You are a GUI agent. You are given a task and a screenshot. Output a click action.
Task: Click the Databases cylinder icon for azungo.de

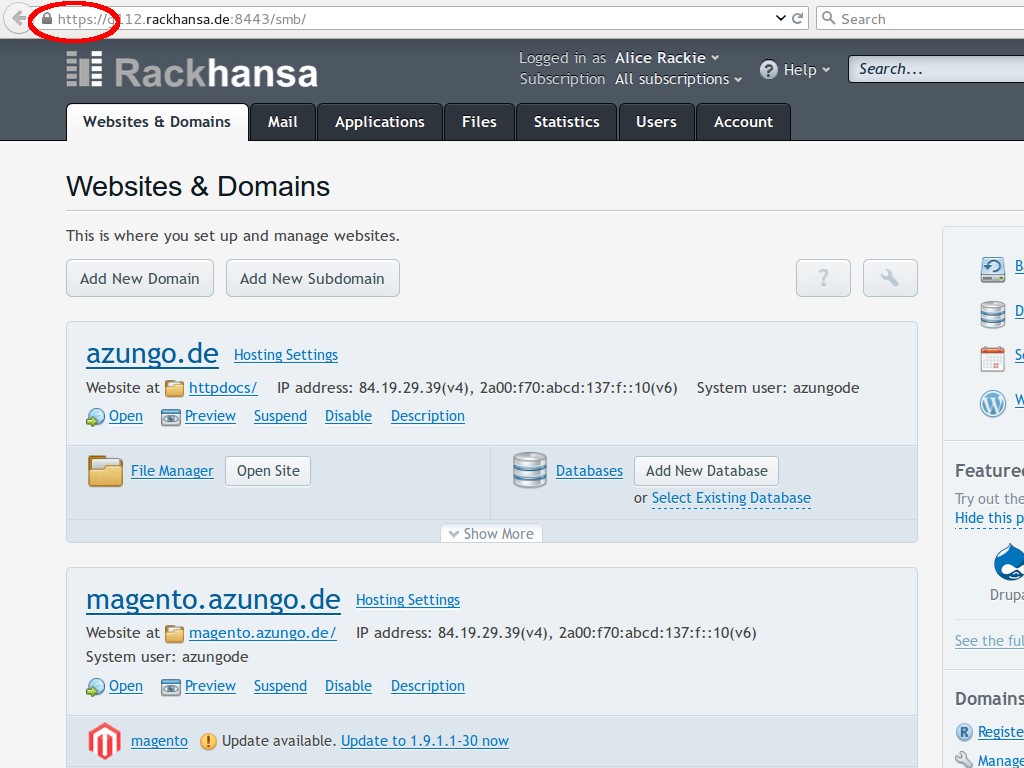click(530, 470)
